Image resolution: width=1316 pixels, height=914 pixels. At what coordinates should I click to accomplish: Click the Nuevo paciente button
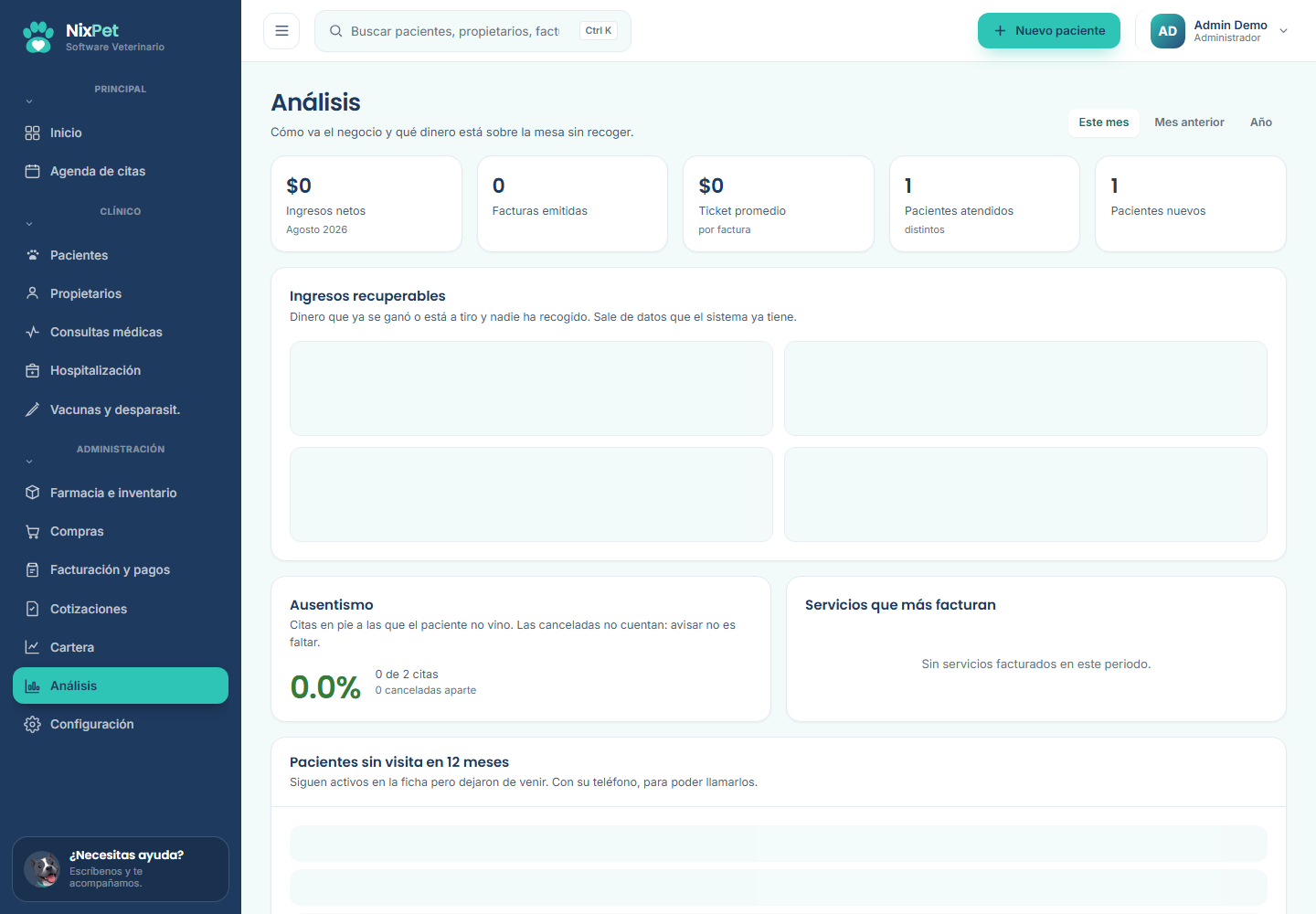point(1049,31)
